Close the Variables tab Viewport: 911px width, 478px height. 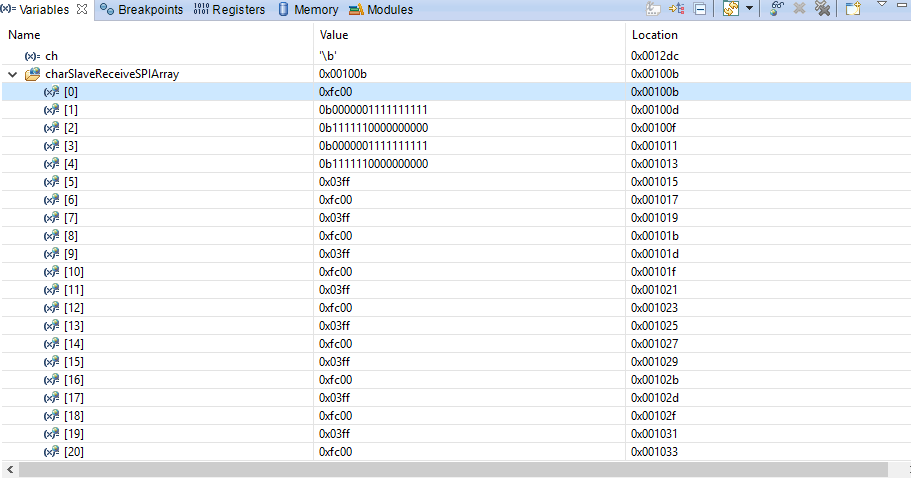pos(82,10)
